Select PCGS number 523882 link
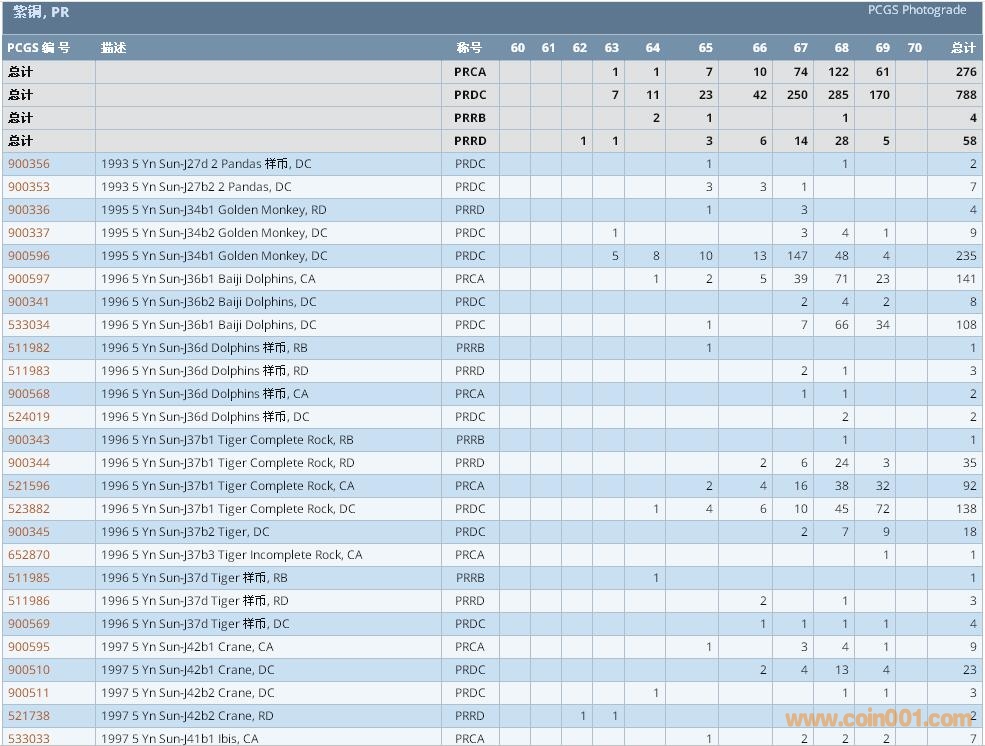 click(x=29, y=509)
